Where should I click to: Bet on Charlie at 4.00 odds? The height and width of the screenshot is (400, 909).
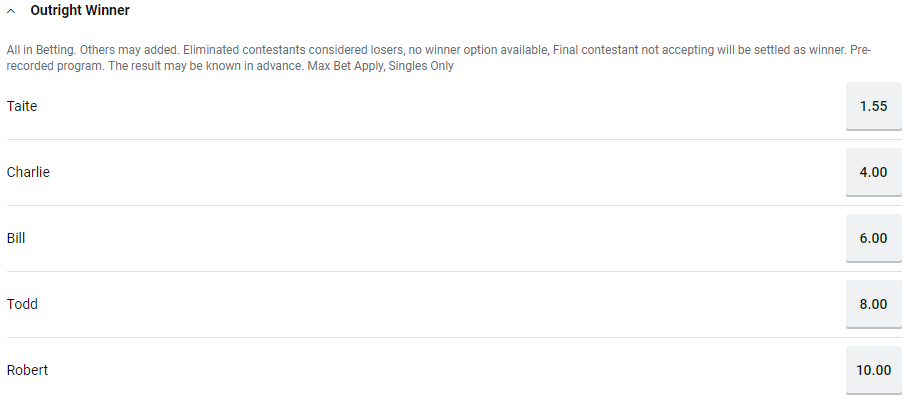click(874, 172)
